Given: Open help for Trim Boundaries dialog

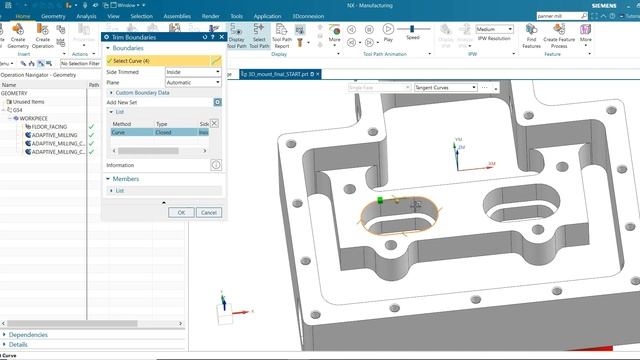Looking at the screenshot, I should pyautogui.click(x=213, y=37).
